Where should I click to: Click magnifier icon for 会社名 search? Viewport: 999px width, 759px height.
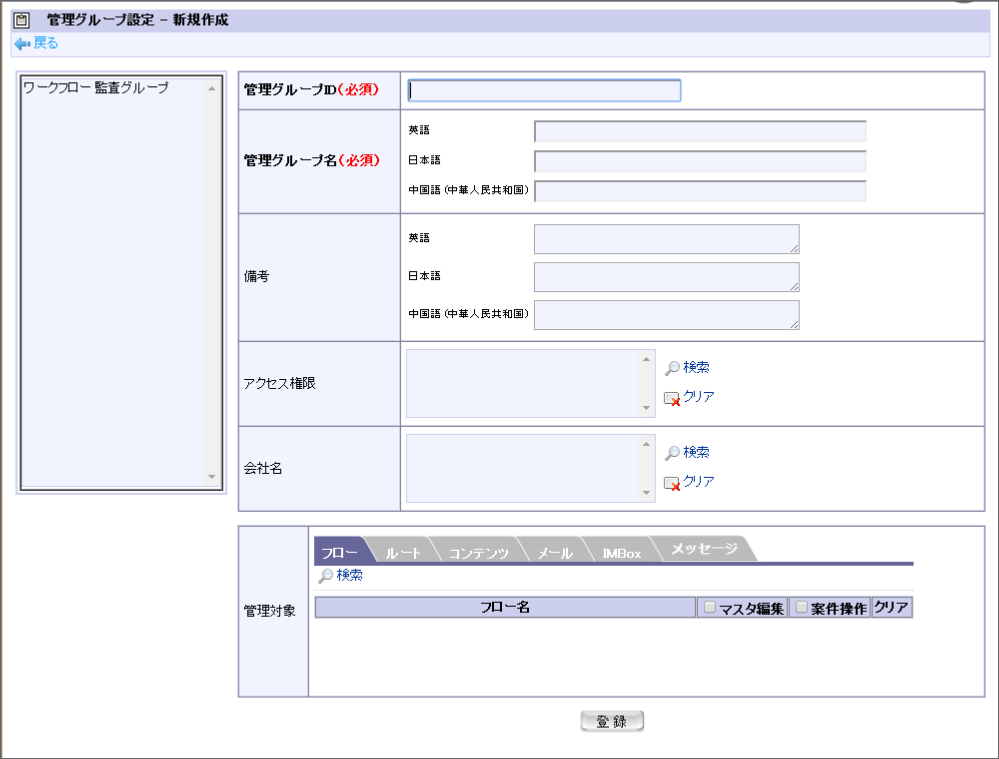[x=672, y=452]
